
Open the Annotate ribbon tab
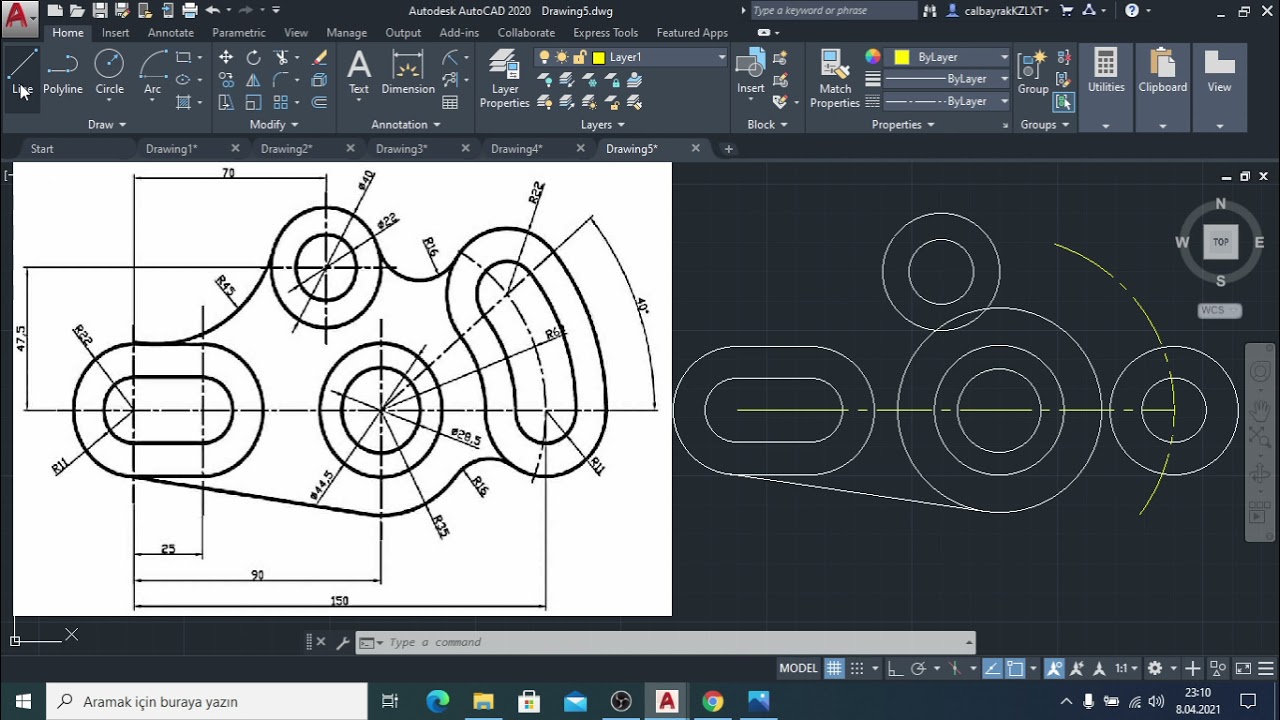pos(171,33)
